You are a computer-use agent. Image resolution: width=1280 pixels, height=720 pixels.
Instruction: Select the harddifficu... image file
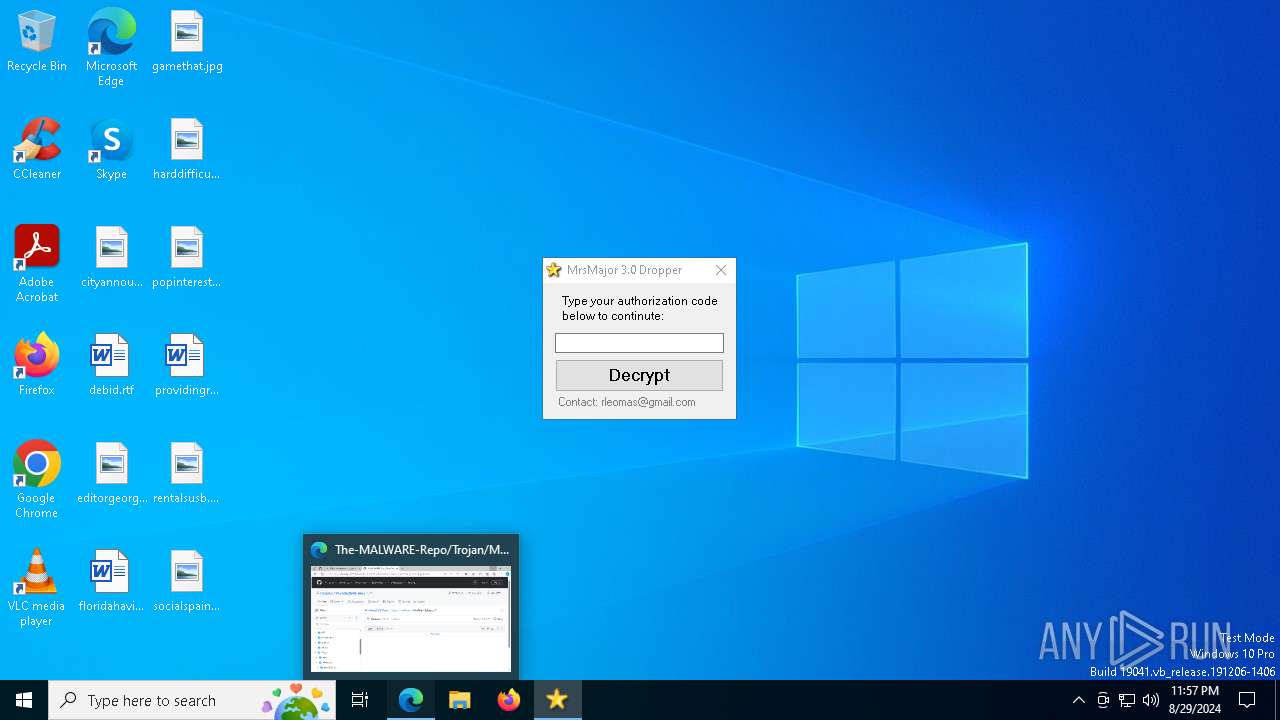(187, 150)
